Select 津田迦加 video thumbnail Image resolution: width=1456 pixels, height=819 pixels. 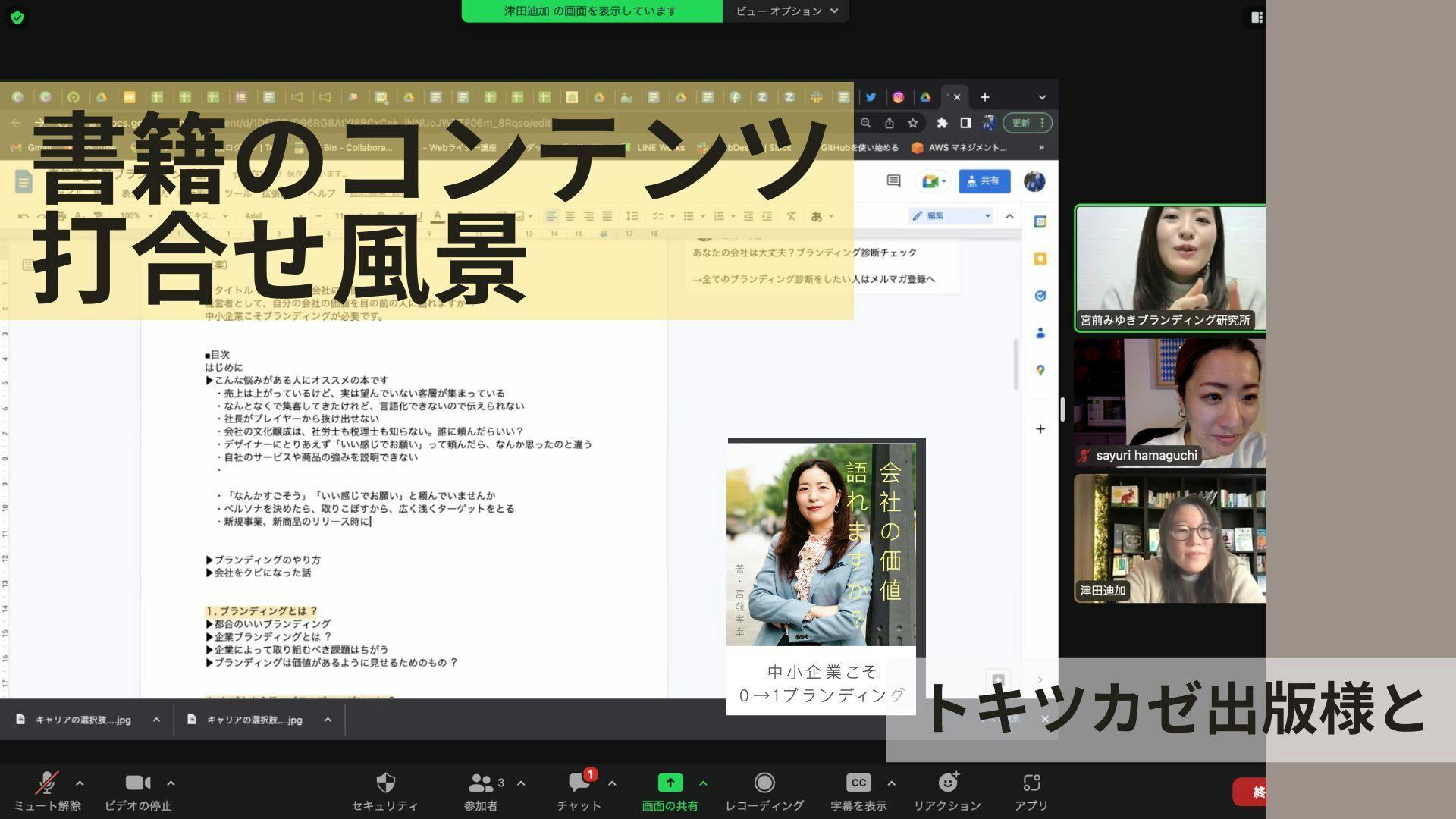click(x=1169, y=538)
